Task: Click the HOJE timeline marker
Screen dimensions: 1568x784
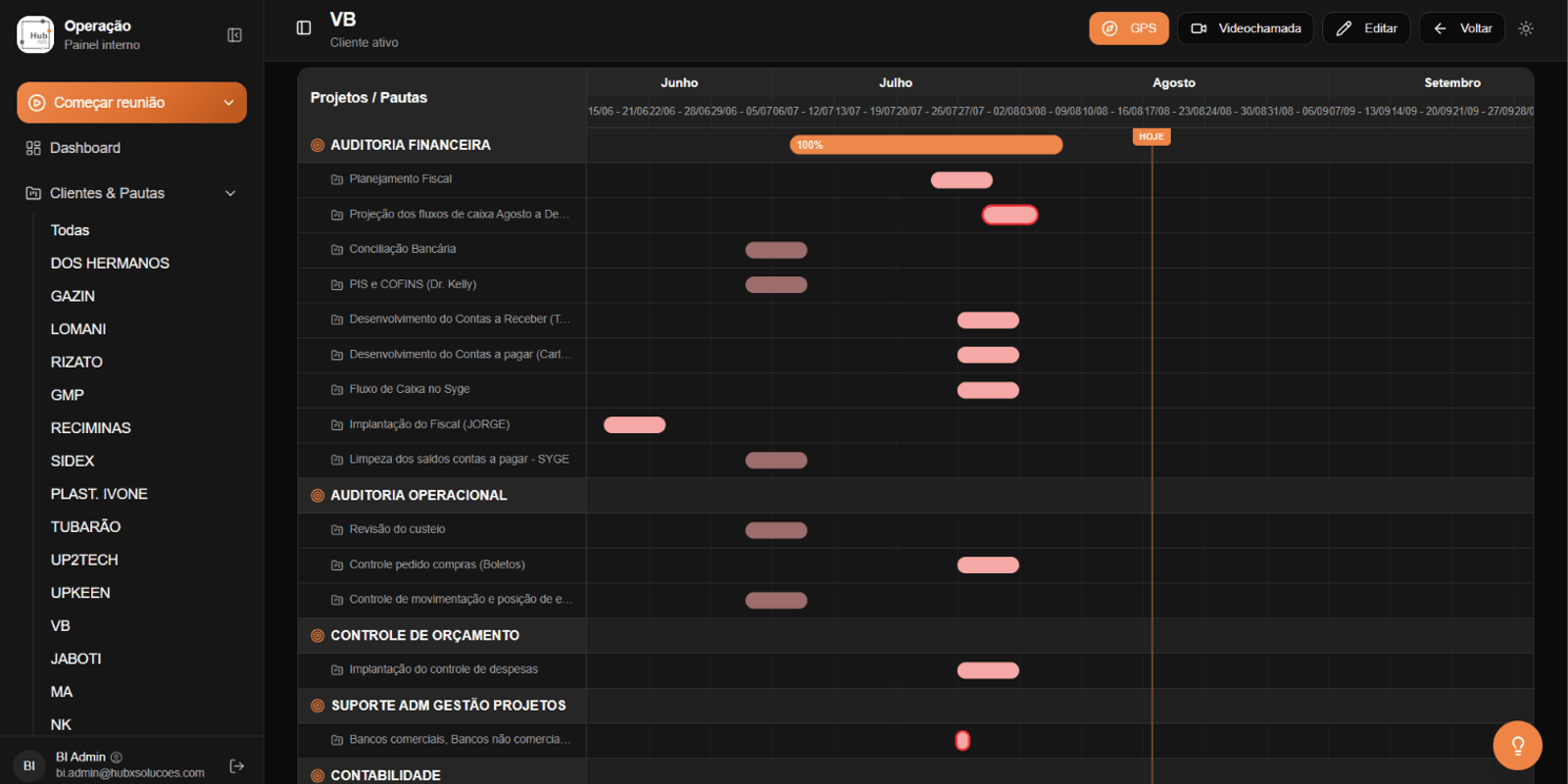Action: coord(1151,137)
